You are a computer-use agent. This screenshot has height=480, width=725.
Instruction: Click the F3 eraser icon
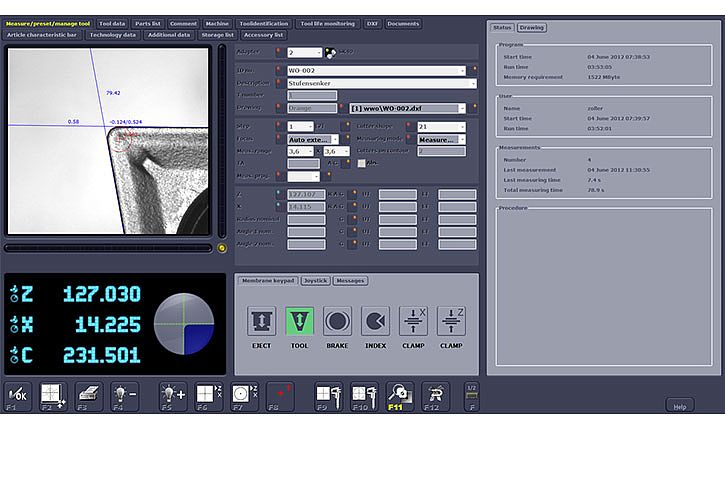[x=89, y=397]
